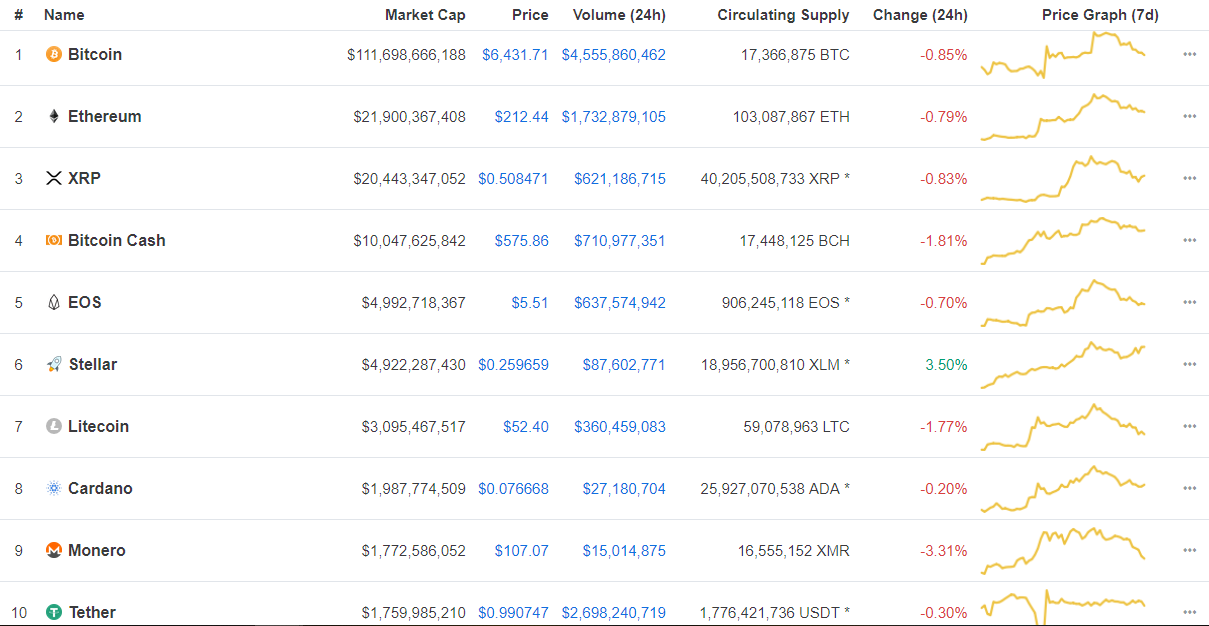Screen dimensions: 1209x626
Task: Open the Cardano 7d price graph
Action: coord(1063,489)
